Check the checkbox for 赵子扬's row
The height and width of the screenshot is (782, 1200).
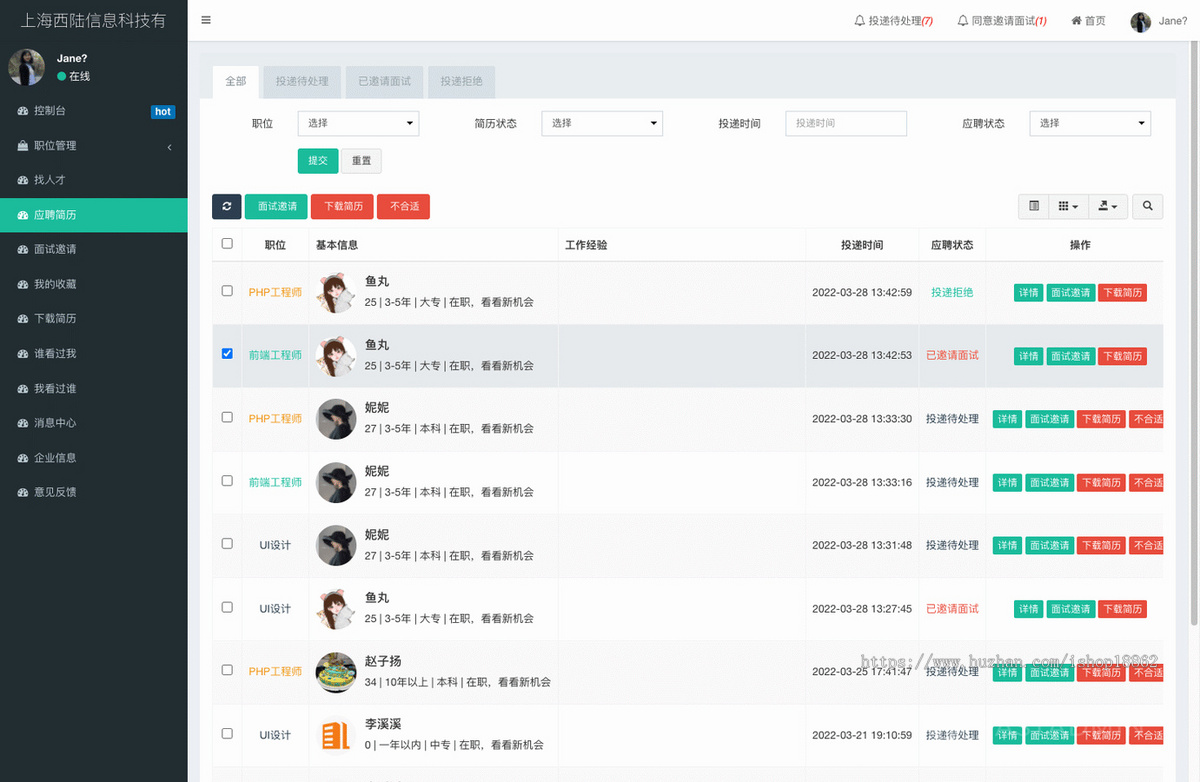click(227, 670)
